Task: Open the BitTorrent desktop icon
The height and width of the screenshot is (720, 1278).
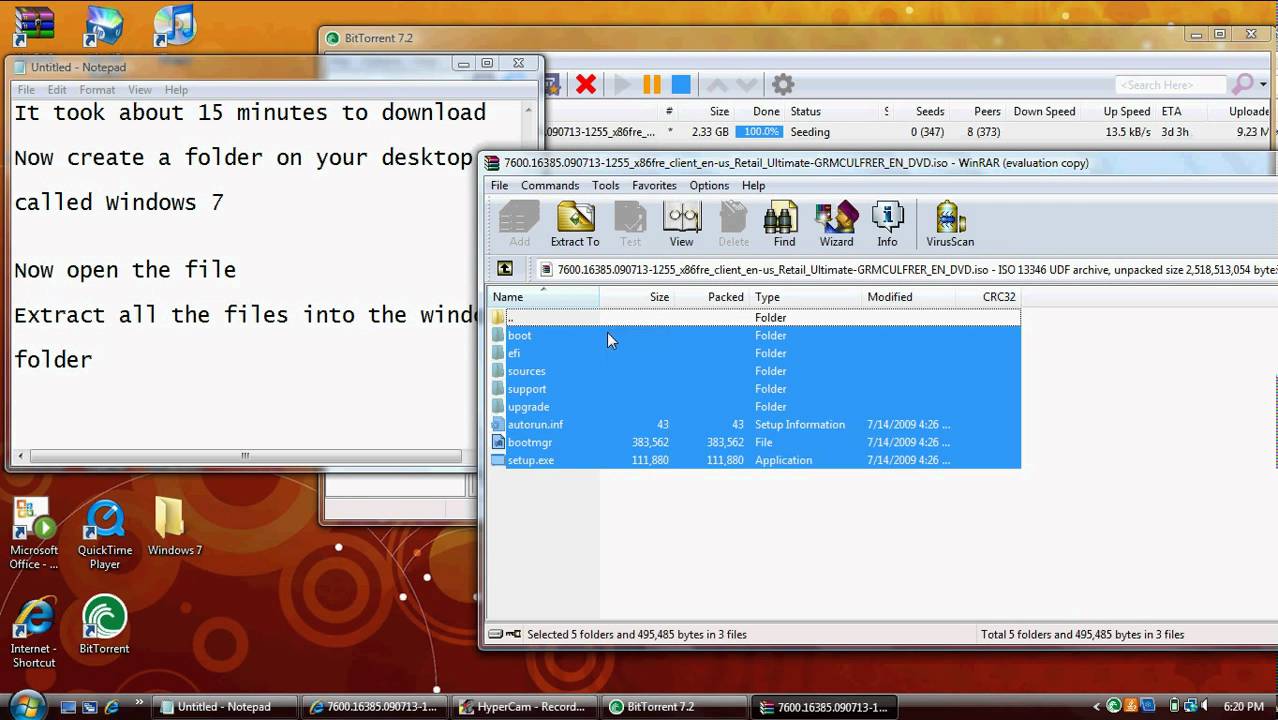Action: [104, 625]
